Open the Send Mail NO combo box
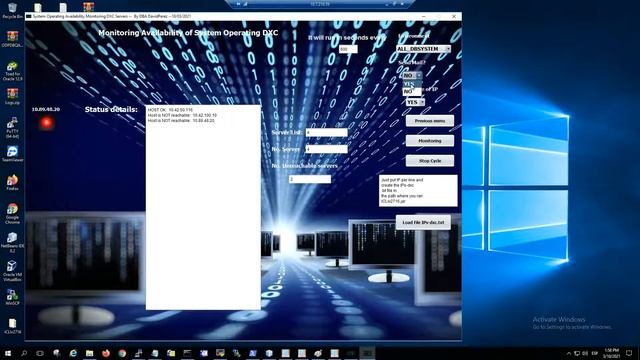Viewport: 640px width, 360px height. (x=412, y=76)
